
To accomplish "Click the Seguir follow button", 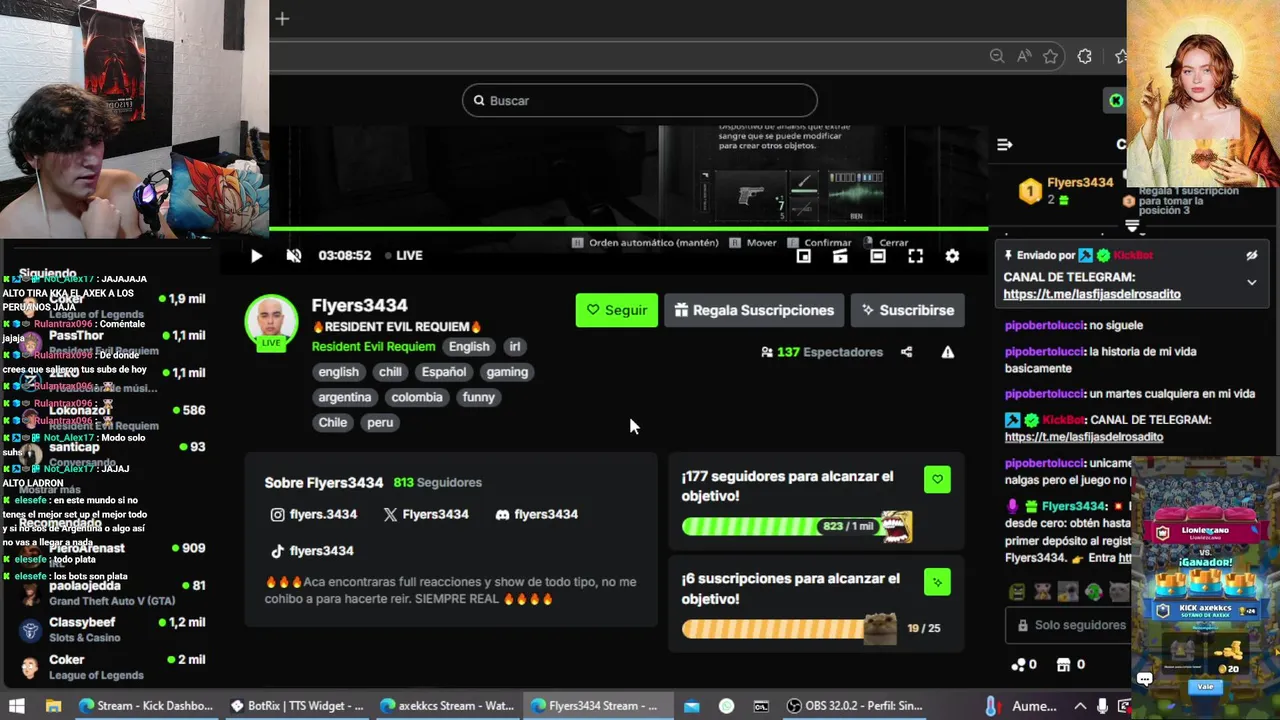I will click(617, 310).
